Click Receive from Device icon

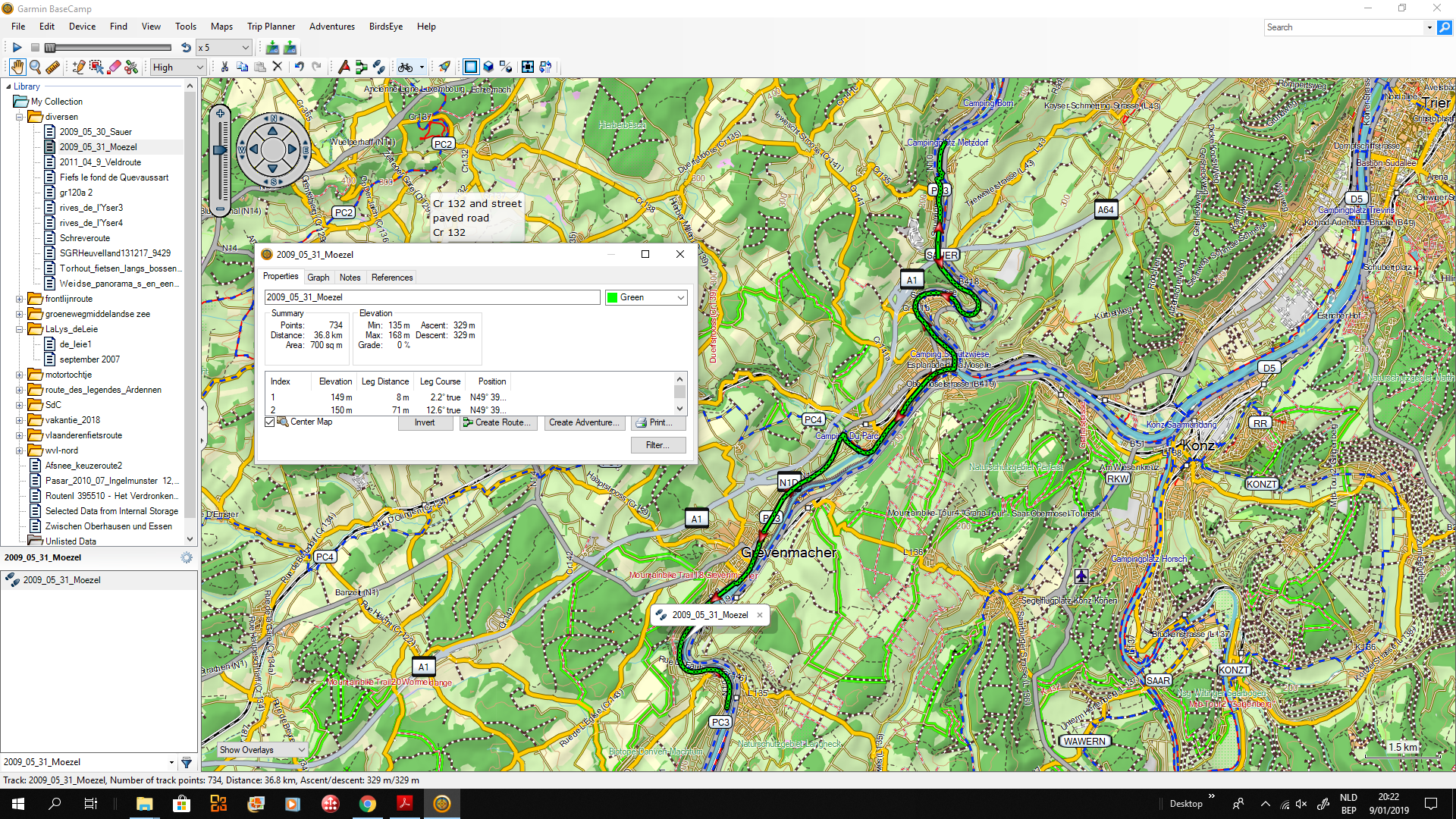point(290,47)
